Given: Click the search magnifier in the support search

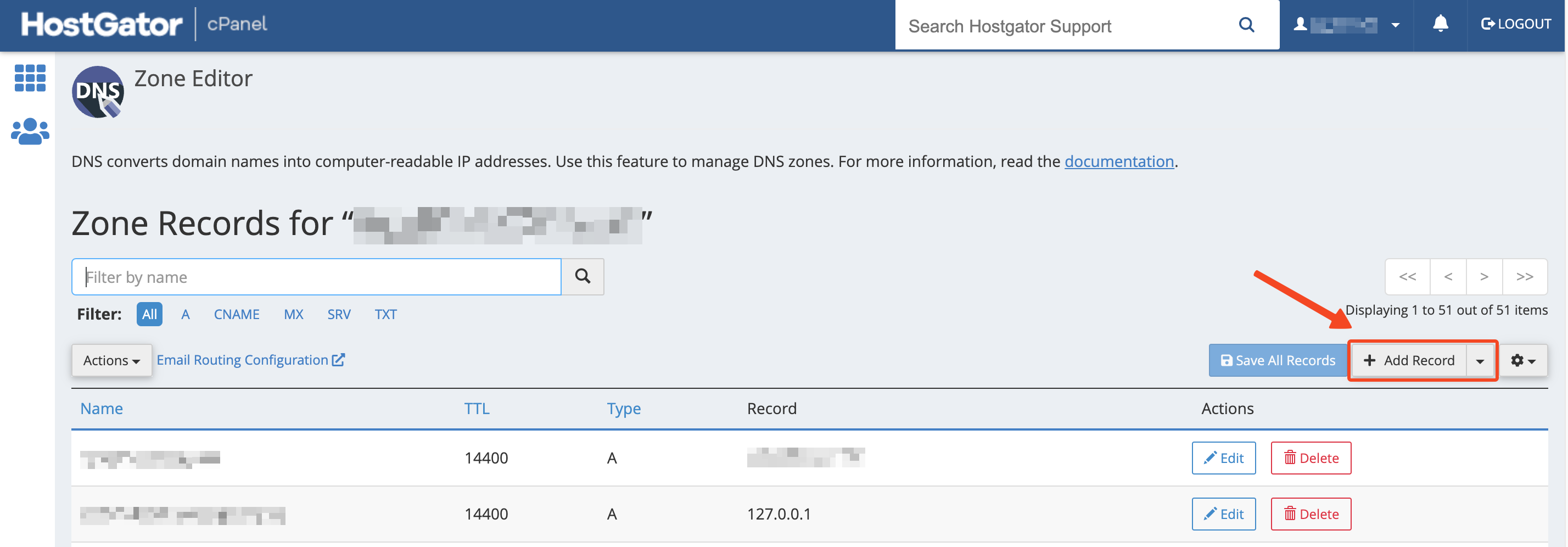Looking at the screenshot, I should tap(1246, 25).
